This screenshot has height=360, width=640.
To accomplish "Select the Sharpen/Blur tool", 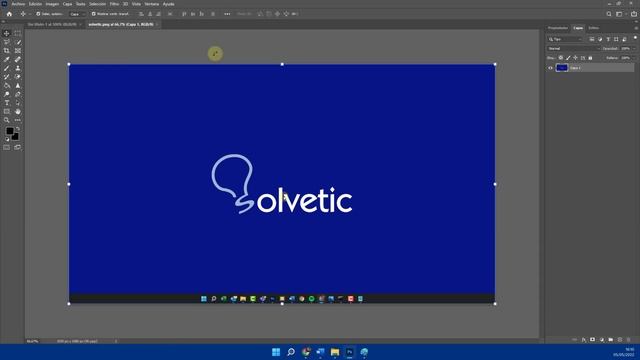I will point(18,86).
